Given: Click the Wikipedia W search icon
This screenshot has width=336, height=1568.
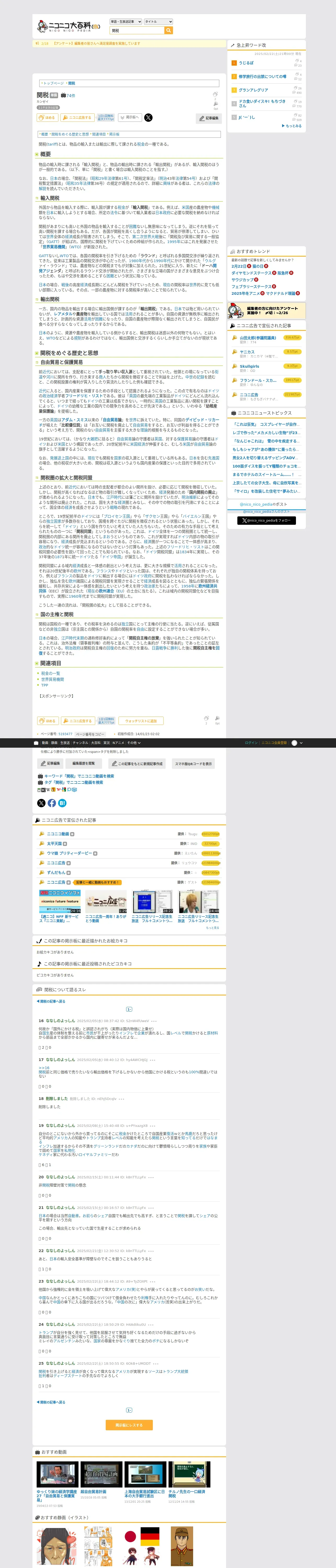Looking at the screenshot, I should [48, 789].
